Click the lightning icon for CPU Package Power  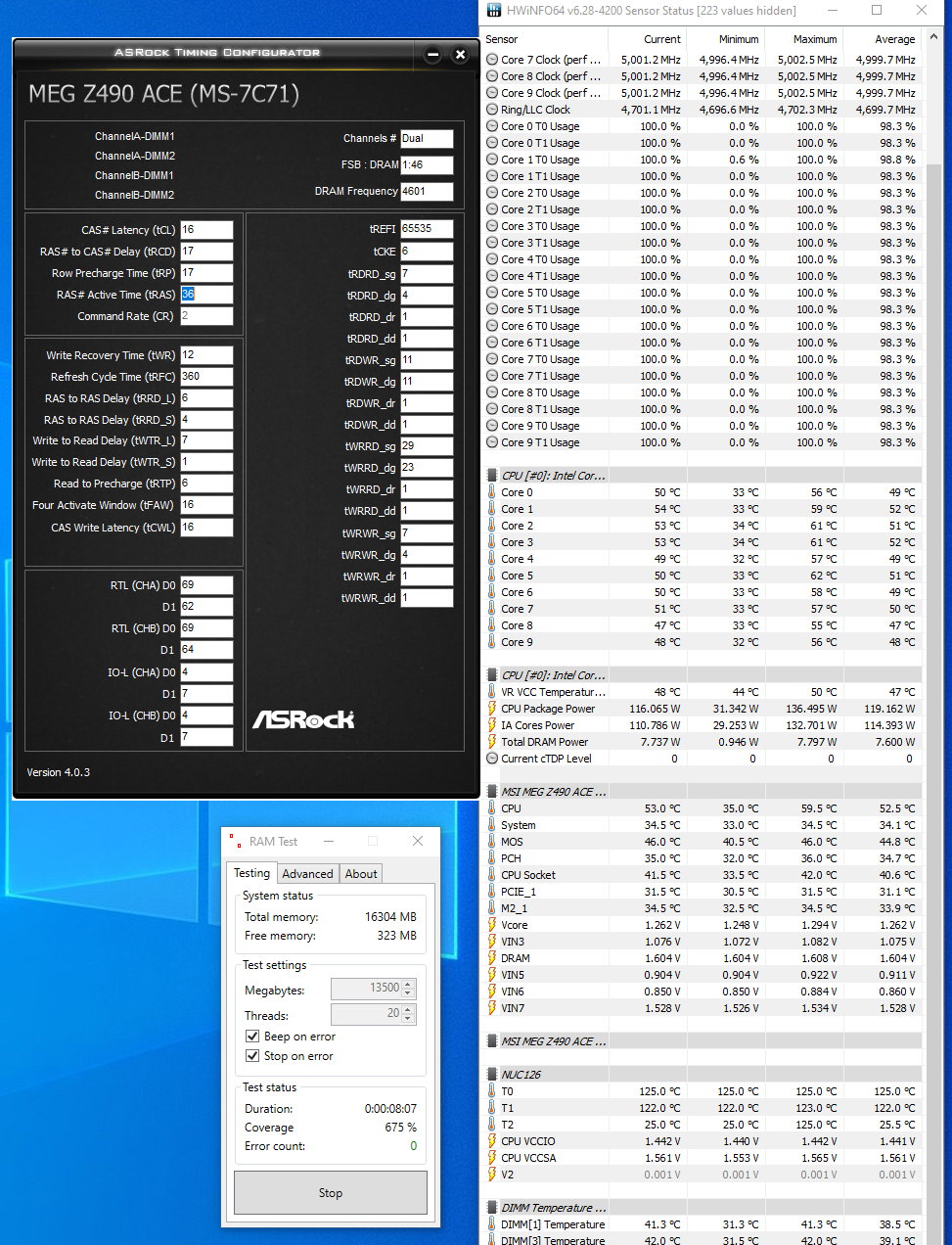(492, 709)
